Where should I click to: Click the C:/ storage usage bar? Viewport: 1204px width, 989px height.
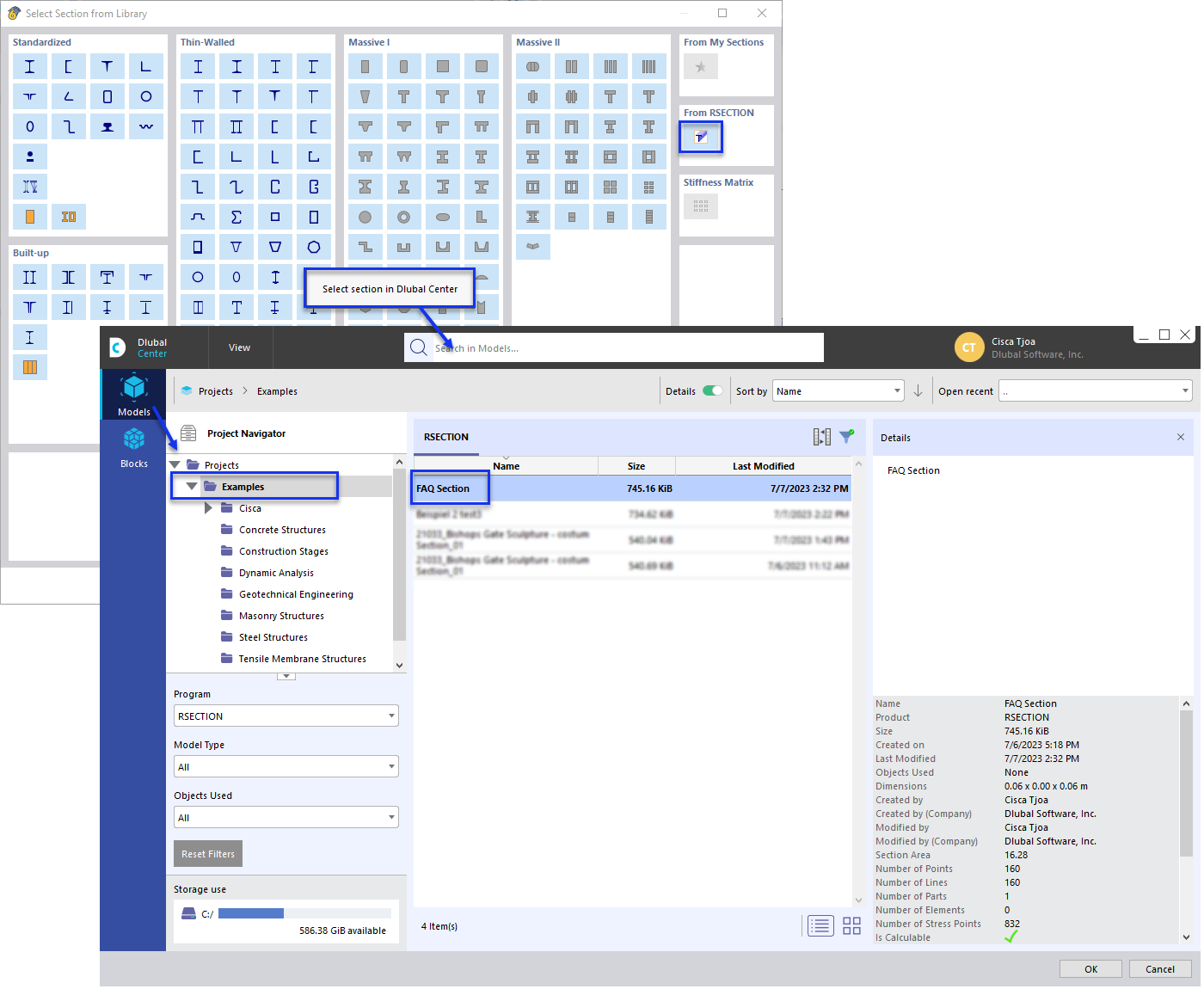(305, 912)
